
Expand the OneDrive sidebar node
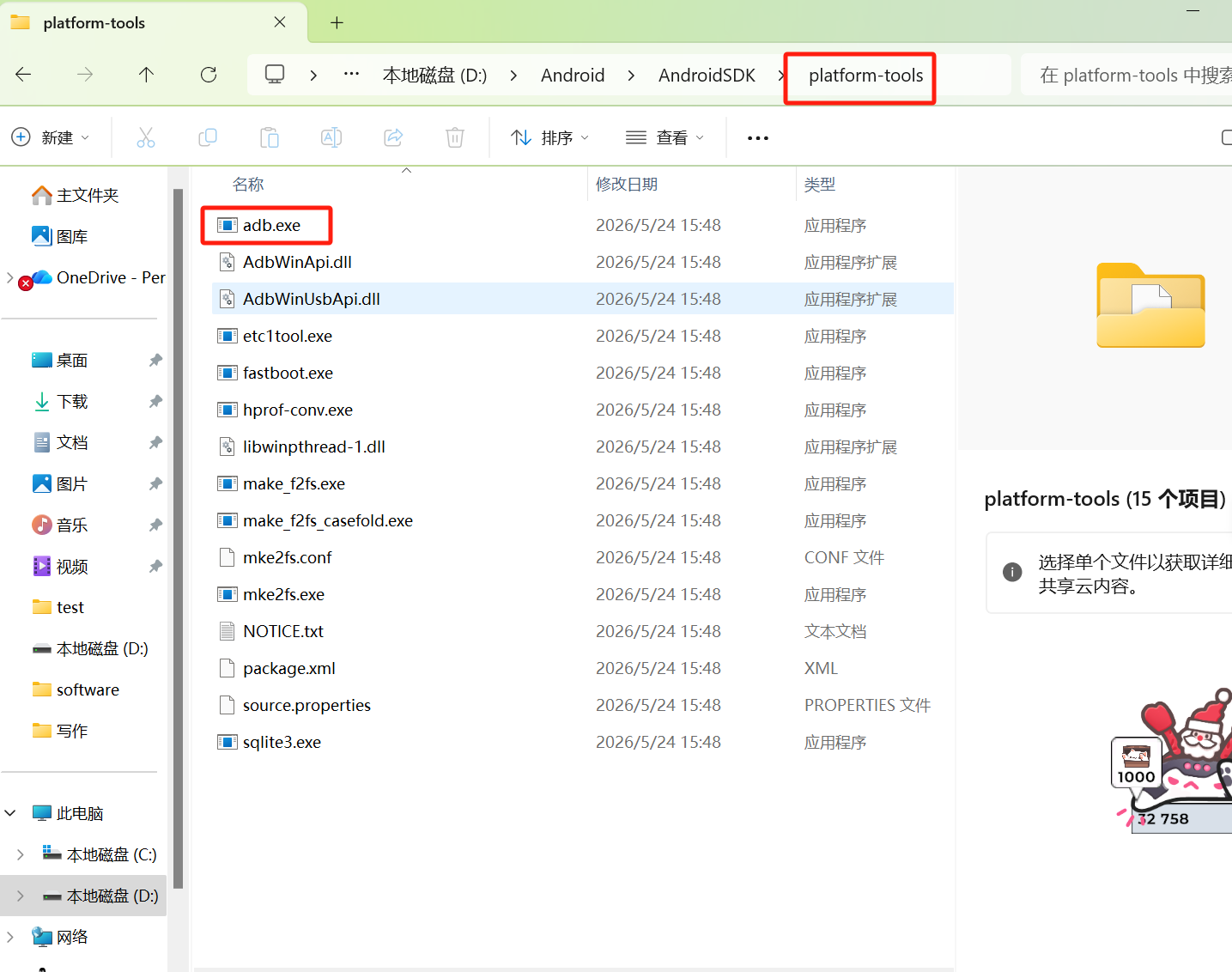[10, 277]
